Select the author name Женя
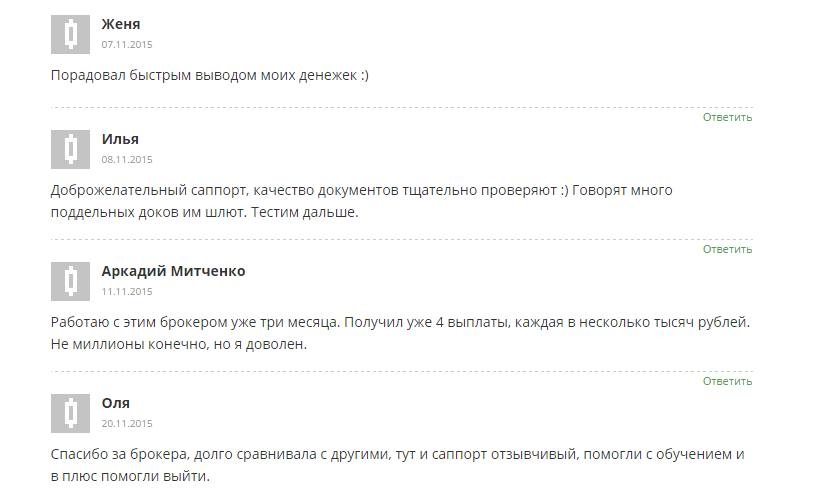This screenshot has width=818, height=498. coord(121,24)
